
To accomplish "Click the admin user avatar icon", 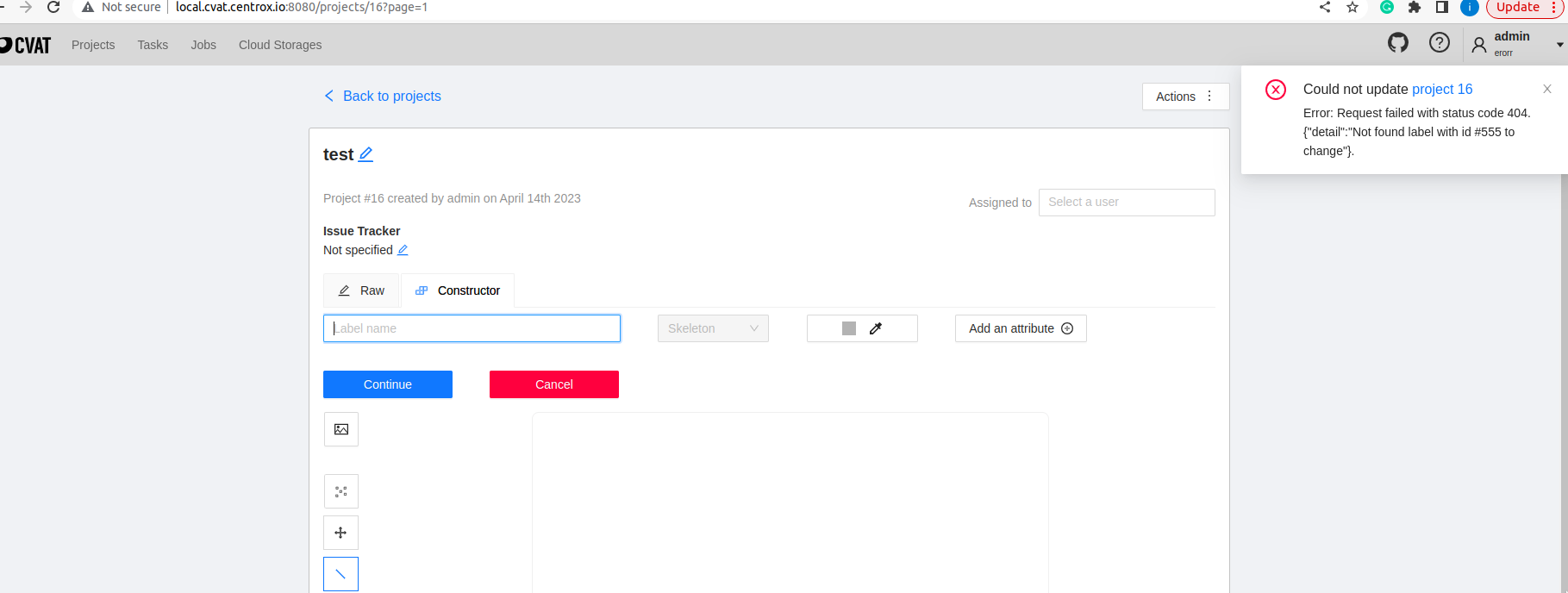I will [1479, 45].
